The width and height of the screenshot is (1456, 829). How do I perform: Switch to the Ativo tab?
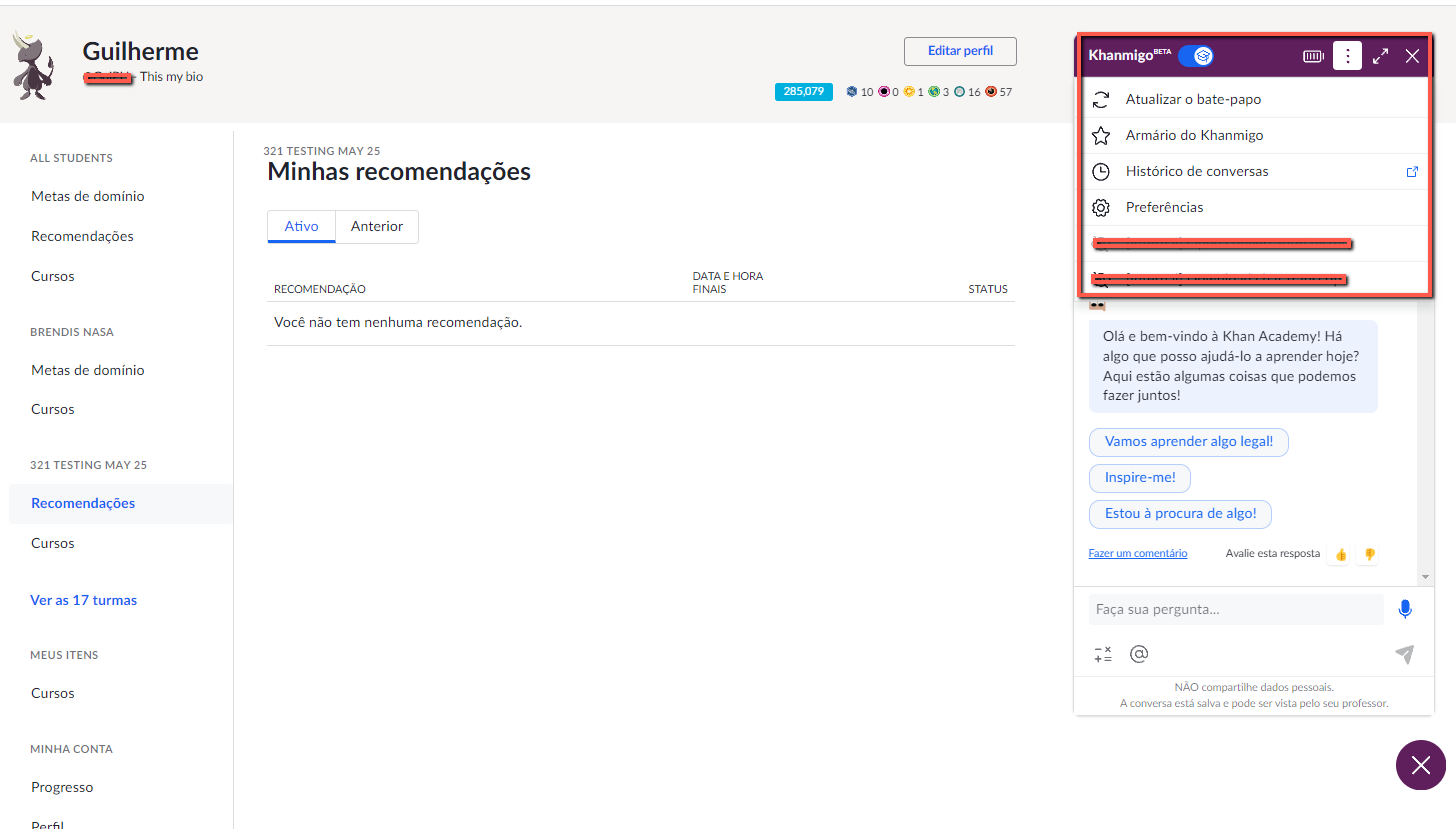[301, 226]
